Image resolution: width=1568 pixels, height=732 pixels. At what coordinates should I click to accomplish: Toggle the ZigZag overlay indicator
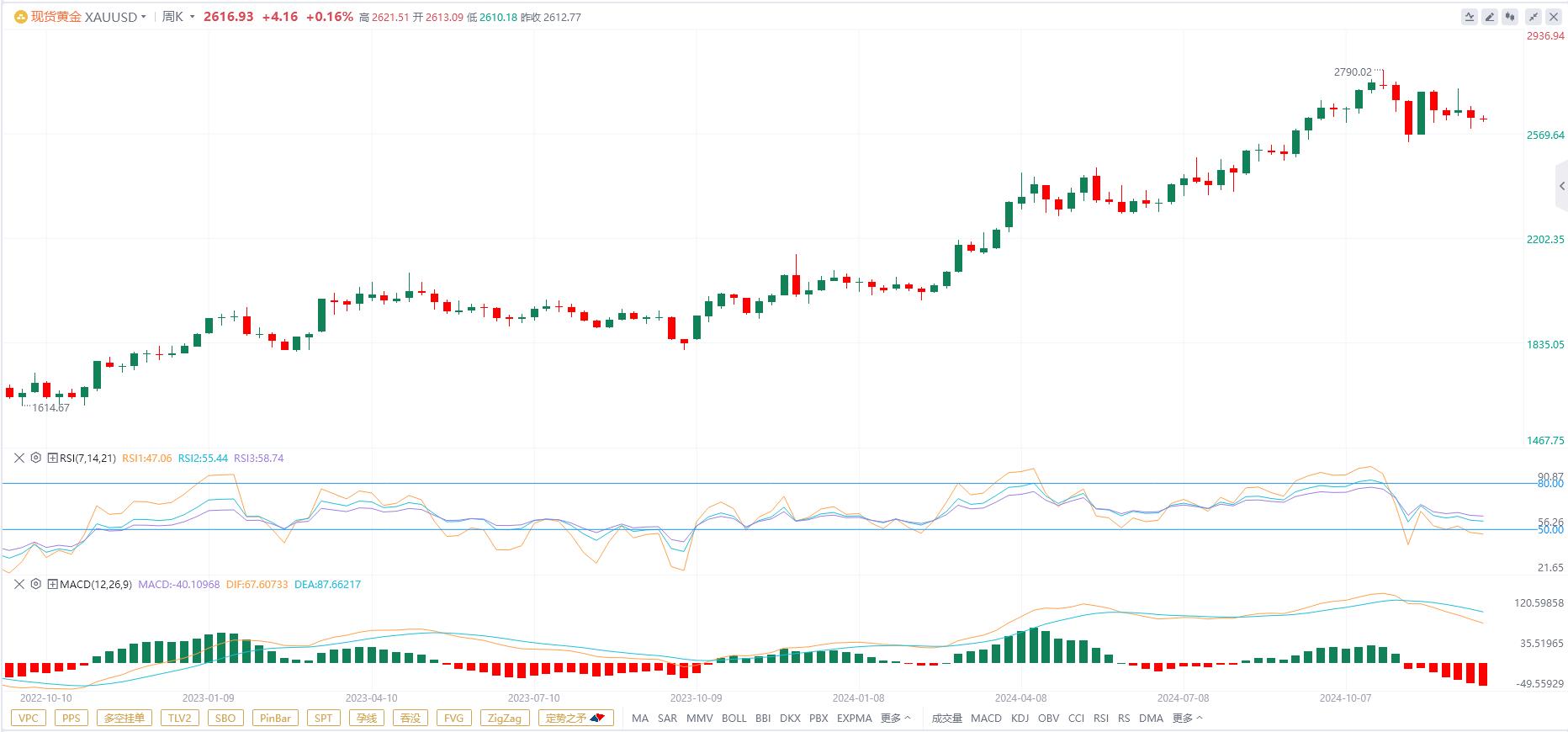[x=505, y=718]
